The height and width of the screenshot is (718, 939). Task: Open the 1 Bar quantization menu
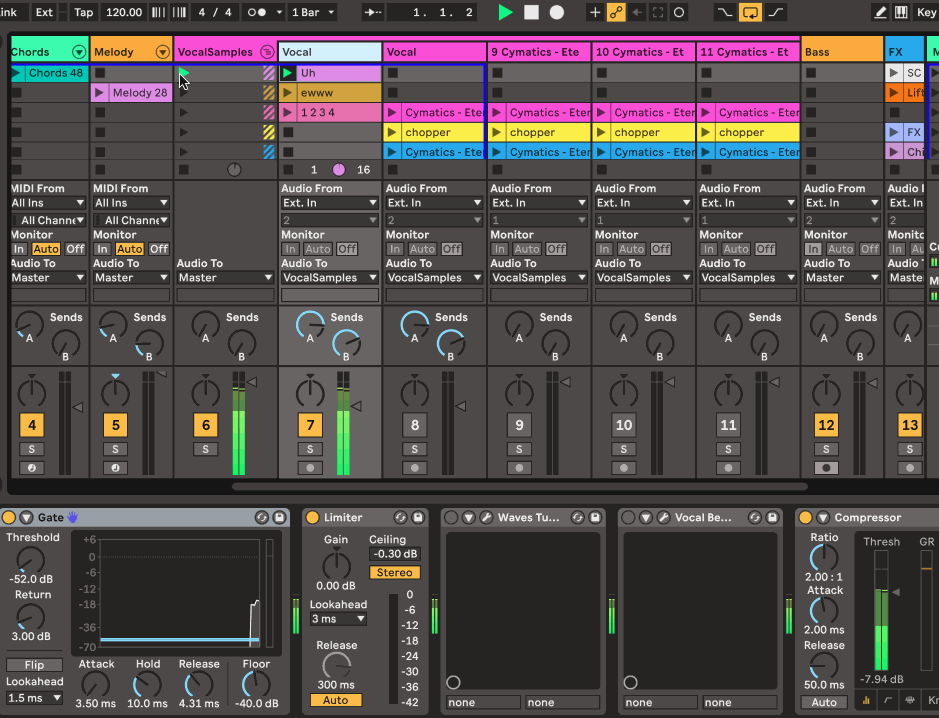(313, 12)
